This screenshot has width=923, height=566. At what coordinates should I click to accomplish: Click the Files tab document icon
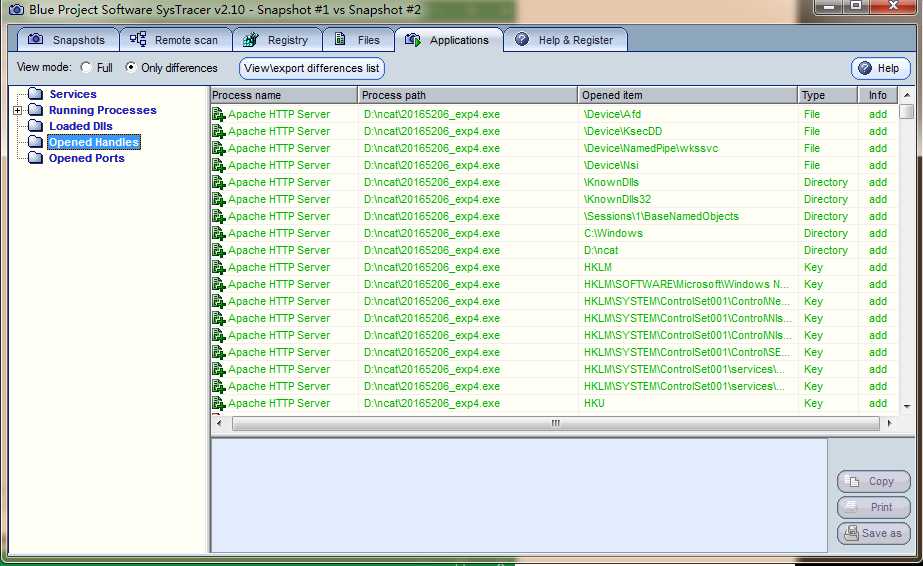(340, 39)
